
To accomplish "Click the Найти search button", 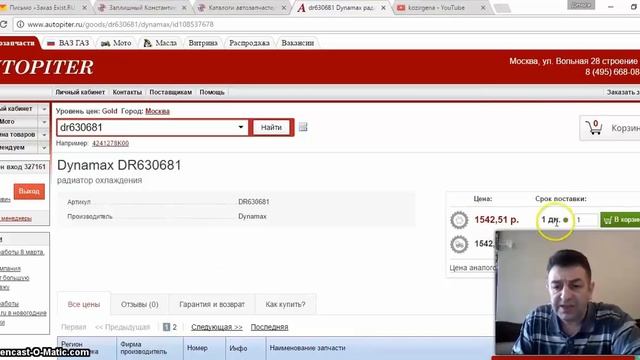I will click(271, 127).
